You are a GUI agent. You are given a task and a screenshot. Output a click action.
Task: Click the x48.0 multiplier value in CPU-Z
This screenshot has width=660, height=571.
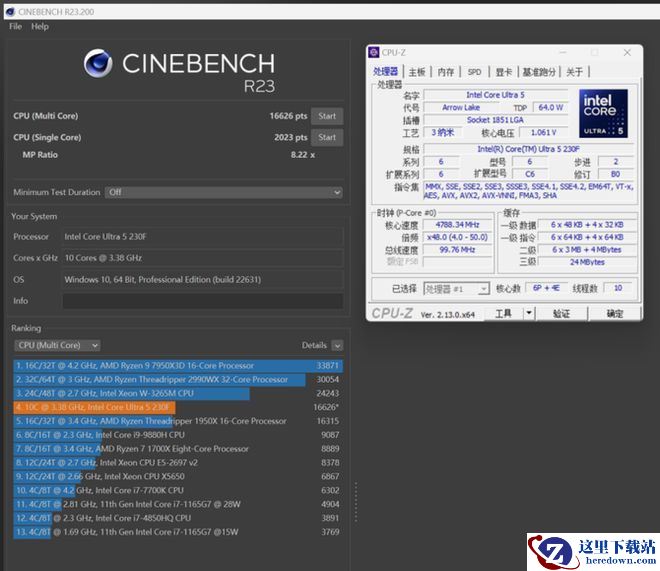pyautogui.click(x=457, y=237)
